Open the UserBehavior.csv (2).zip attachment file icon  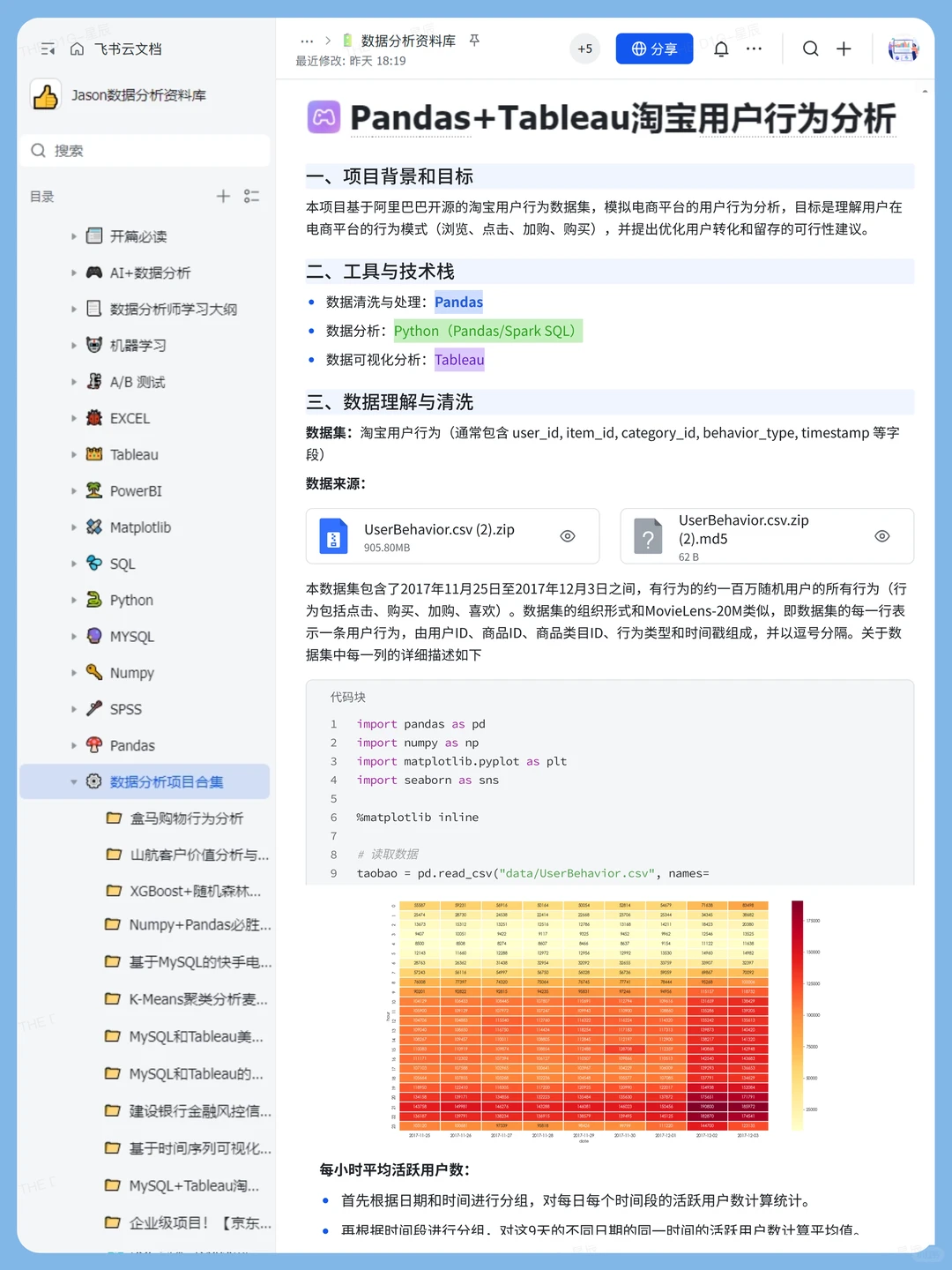[x=333, y=536]
